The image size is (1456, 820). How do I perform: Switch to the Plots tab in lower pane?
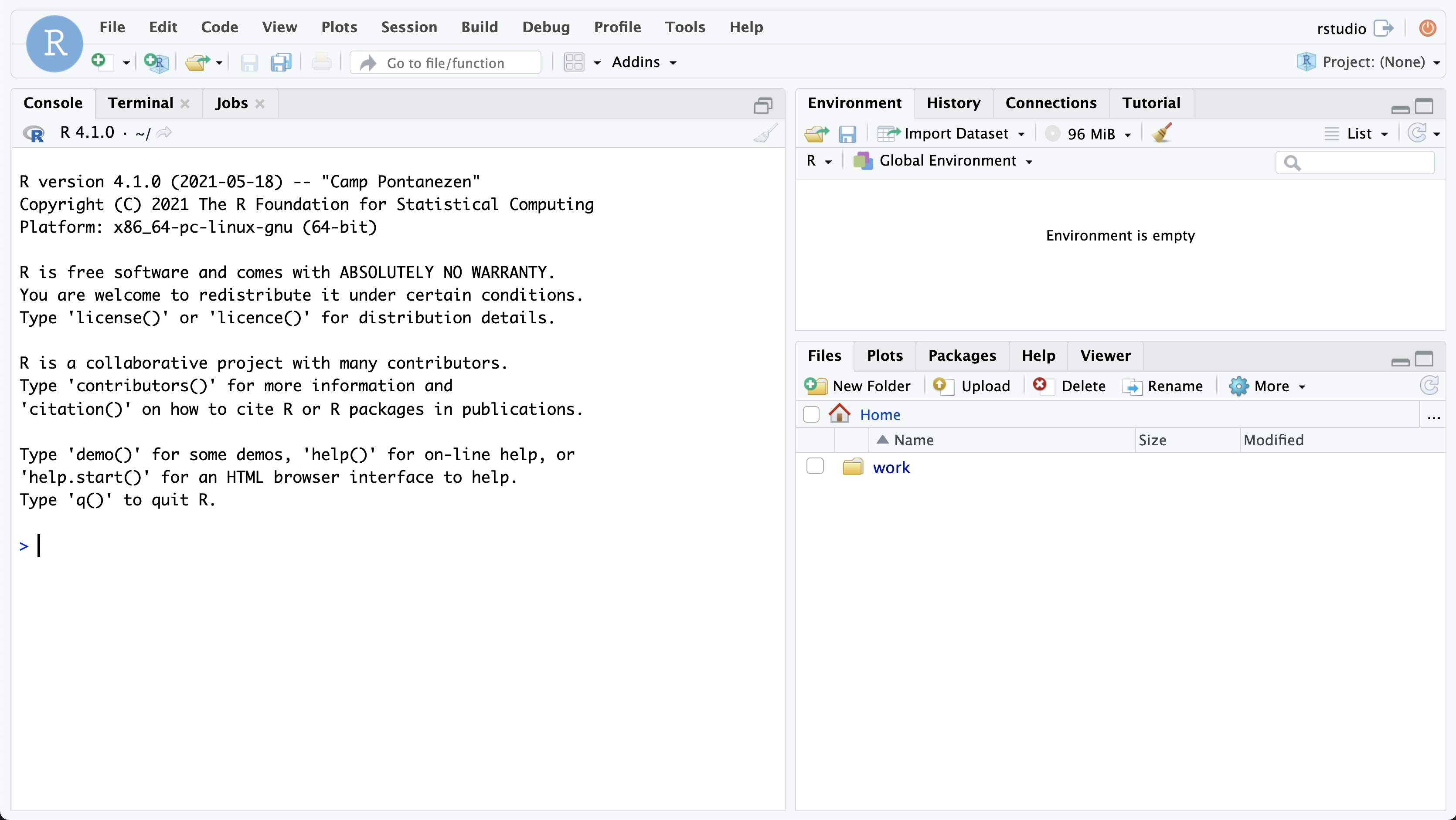(884, 355)
